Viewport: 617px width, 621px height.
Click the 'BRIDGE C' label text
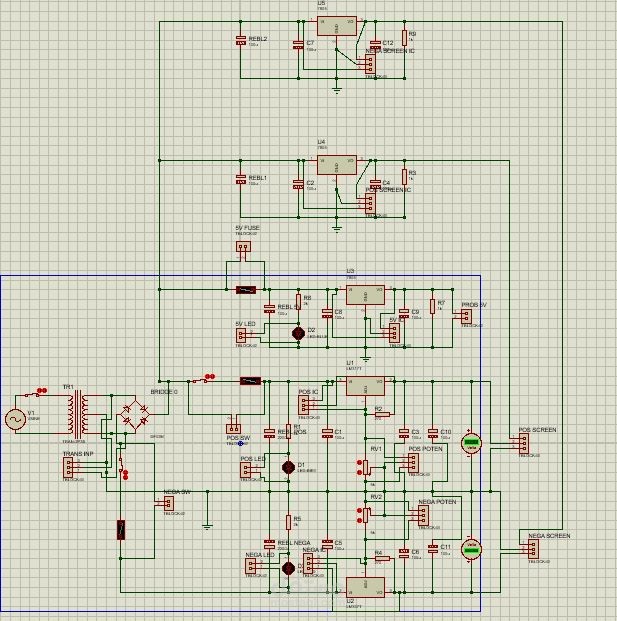[164, 391]
